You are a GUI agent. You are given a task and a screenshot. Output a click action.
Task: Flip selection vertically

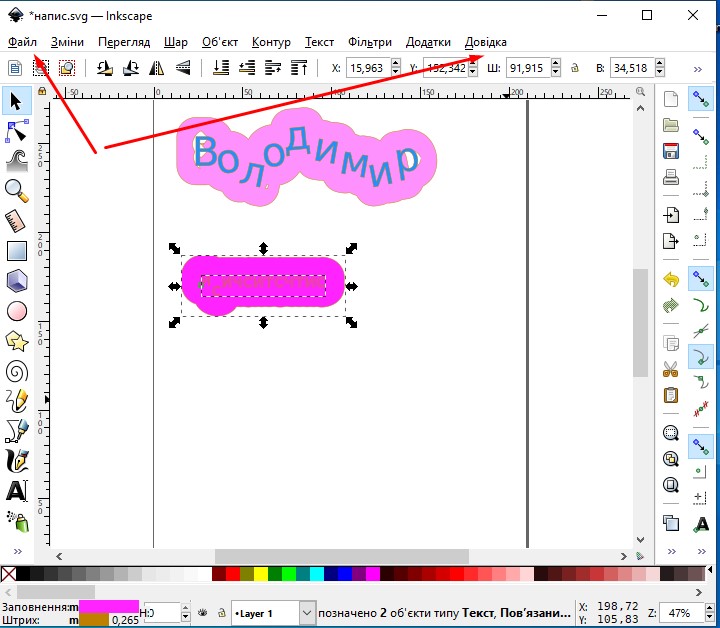pos(183,68)
